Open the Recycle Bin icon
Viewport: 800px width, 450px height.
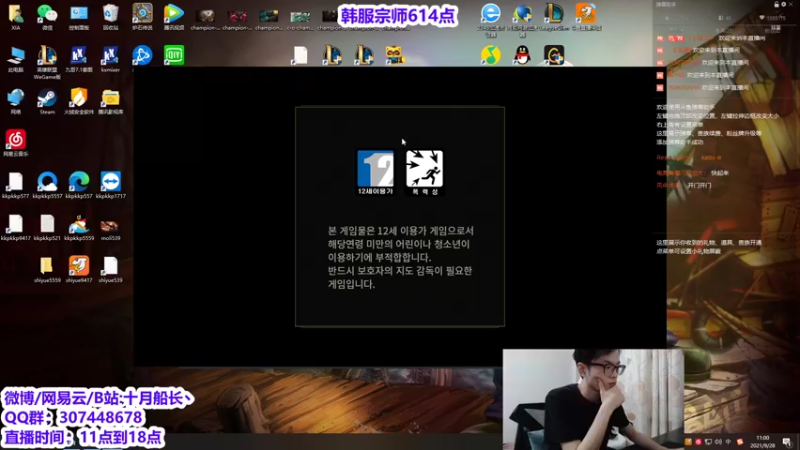110,17
